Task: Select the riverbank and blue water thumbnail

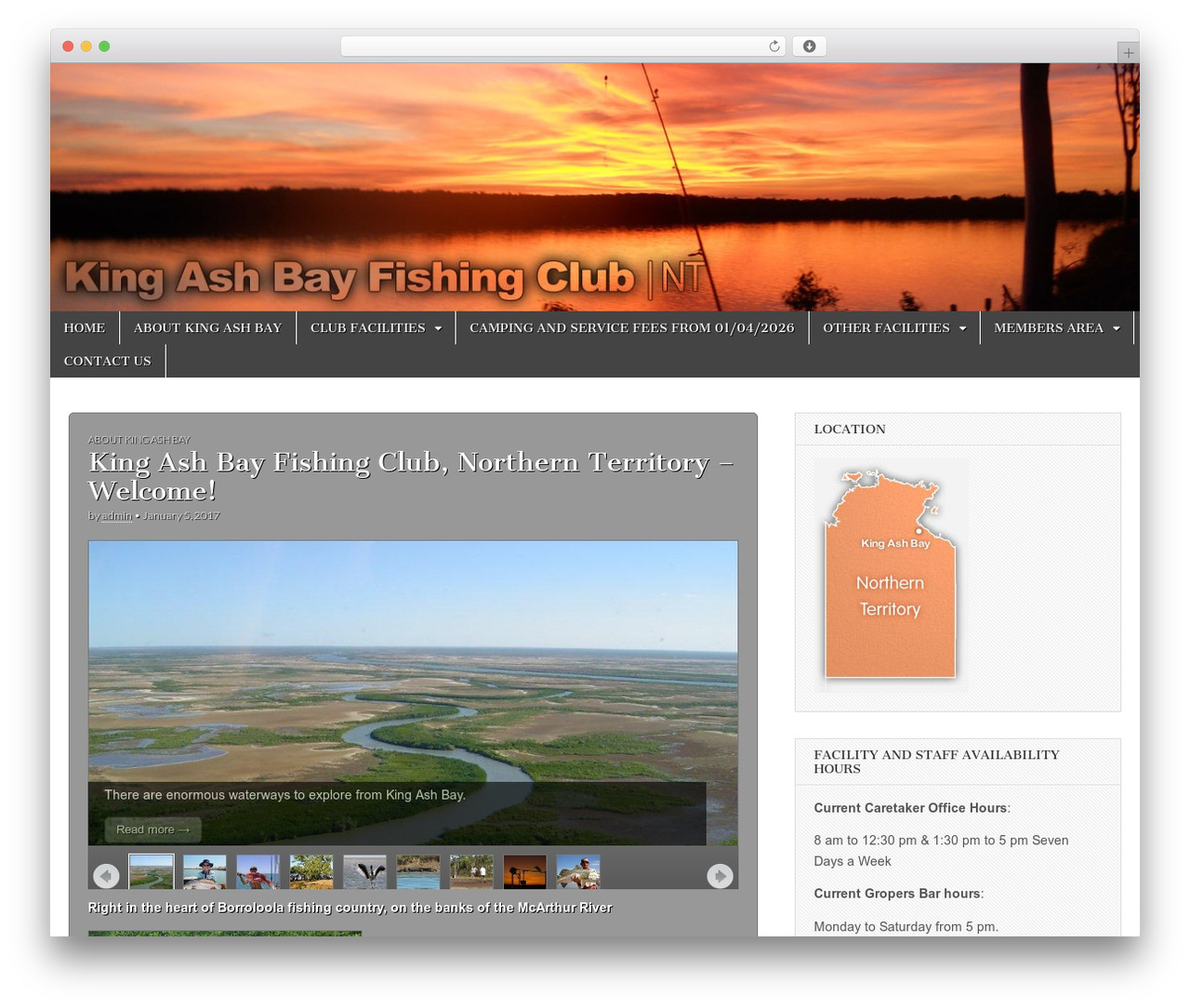Action: pyautogui.click(x=418, y=872)
